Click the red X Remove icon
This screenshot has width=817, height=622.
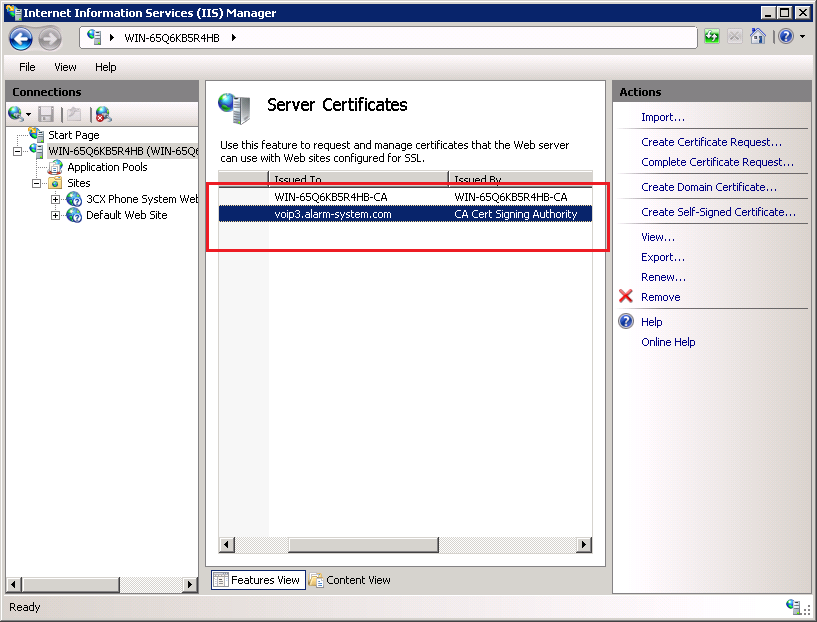click(x=626, y=296)
